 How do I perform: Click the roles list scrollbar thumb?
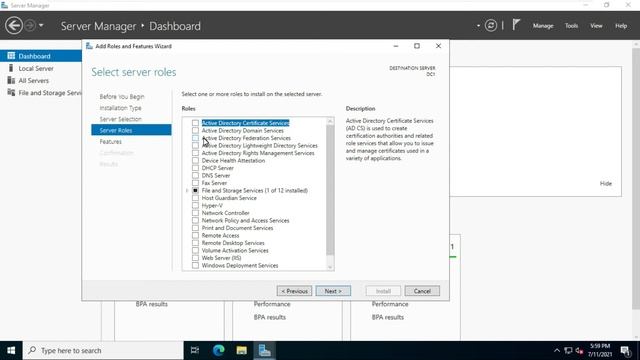click(330, 190)
